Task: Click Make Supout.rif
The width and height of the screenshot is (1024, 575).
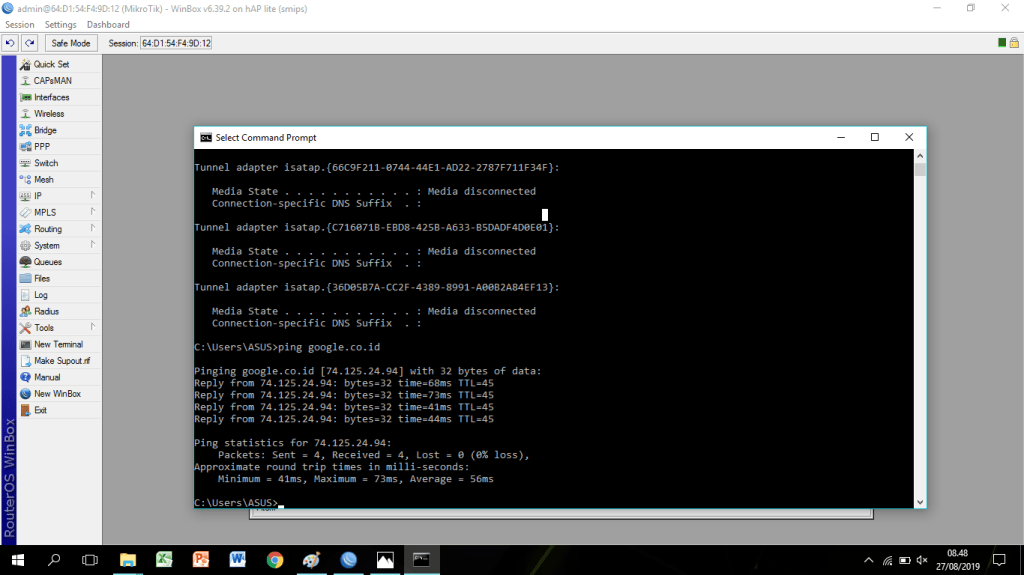Action: pos(61,361)
